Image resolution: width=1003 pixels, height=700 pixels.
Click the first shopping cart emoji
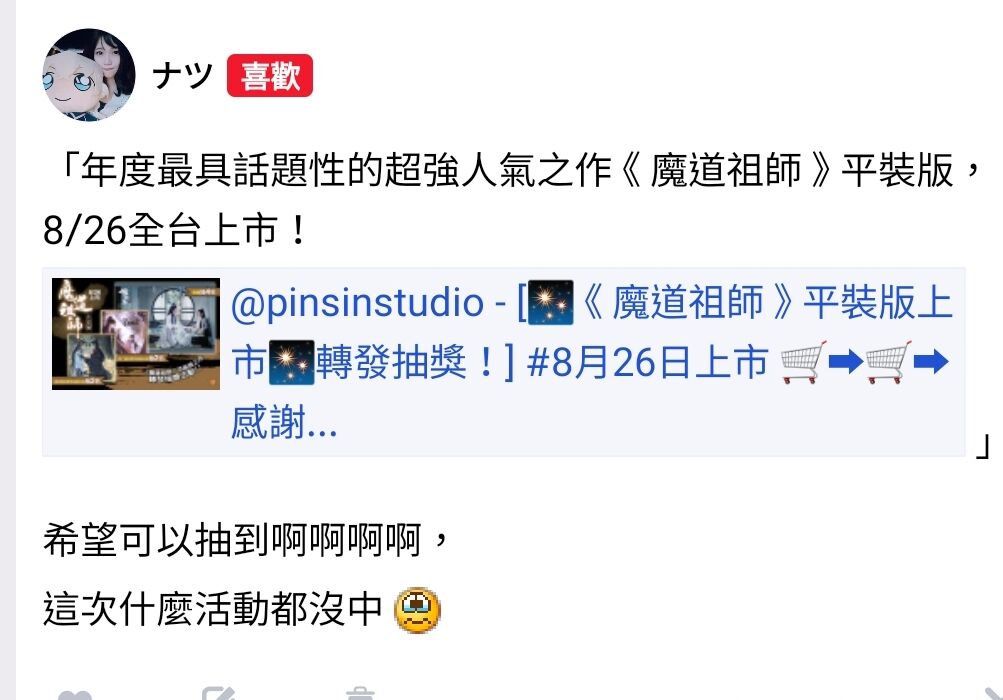tap(804, 362)
